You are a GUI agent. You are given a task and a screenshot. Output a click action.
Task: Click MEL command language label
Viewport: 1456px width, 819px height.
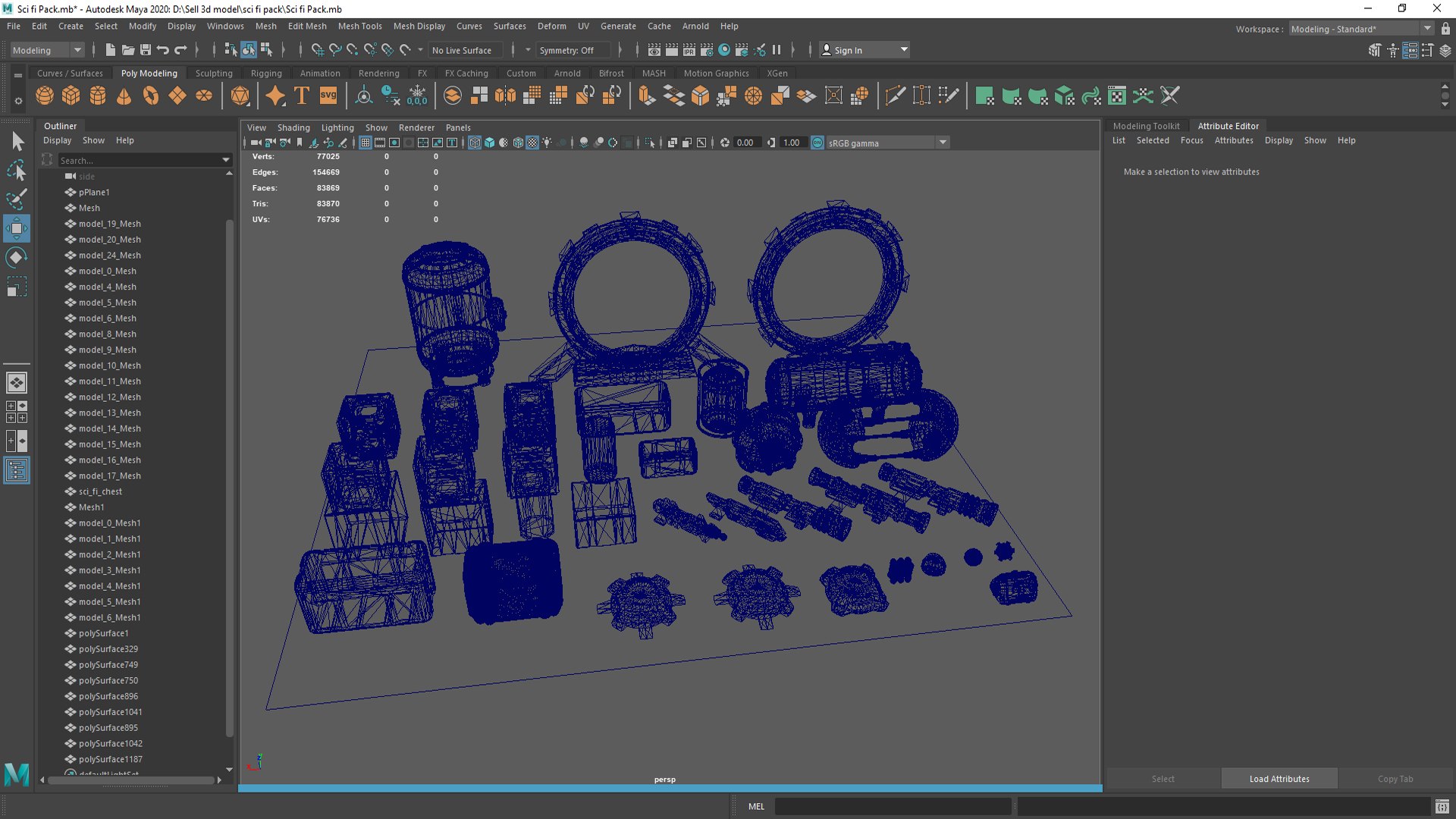[x=756, y=806]
